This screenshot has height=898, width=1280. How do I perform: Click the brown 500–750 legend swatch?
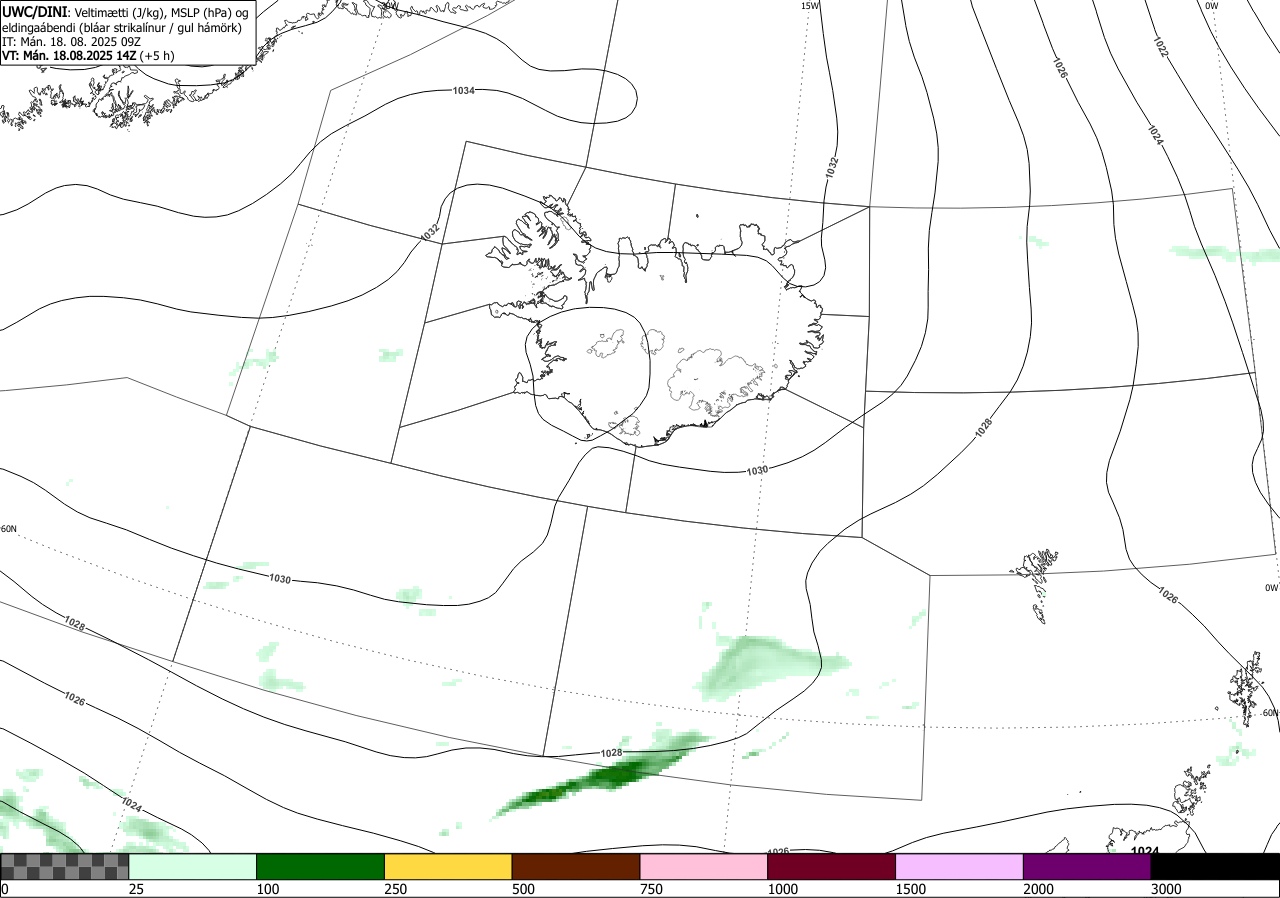(576, 866)
